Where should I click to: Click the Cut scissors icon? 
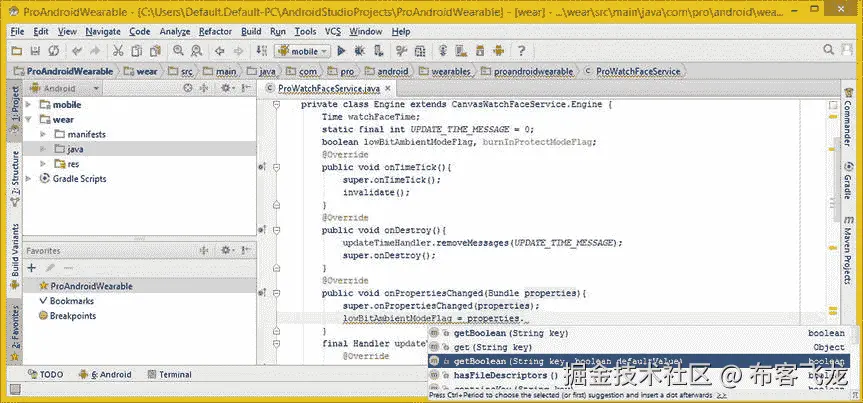pyautogui.click(x=118, y=51)
